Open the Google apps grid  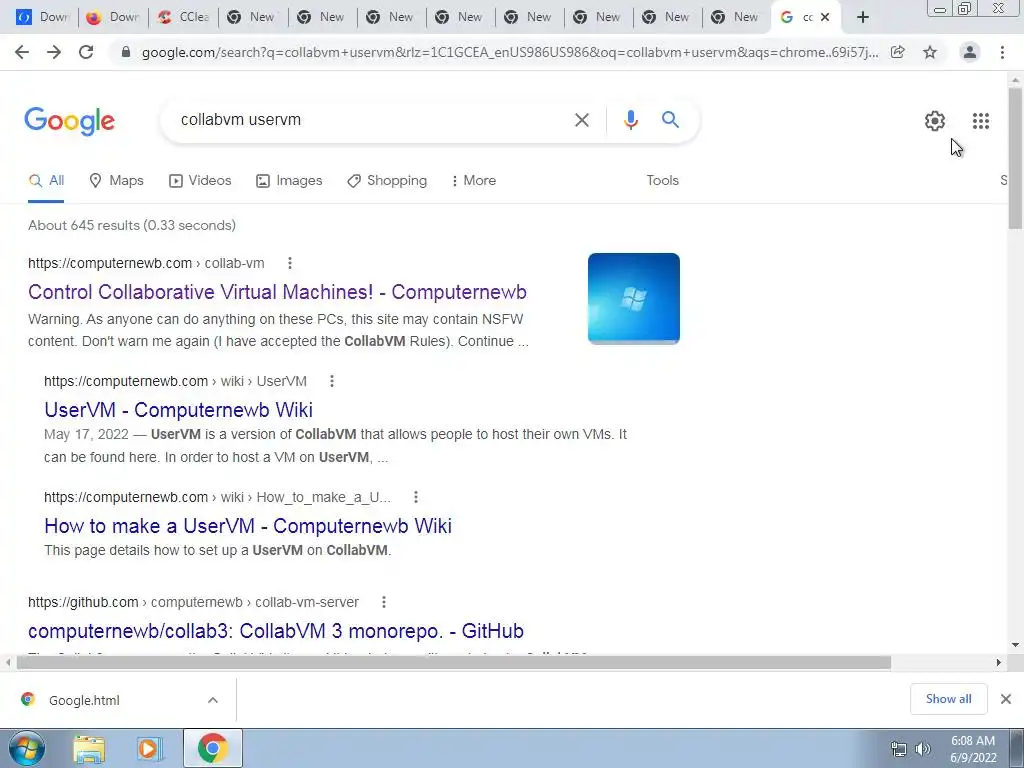point(980,121)
